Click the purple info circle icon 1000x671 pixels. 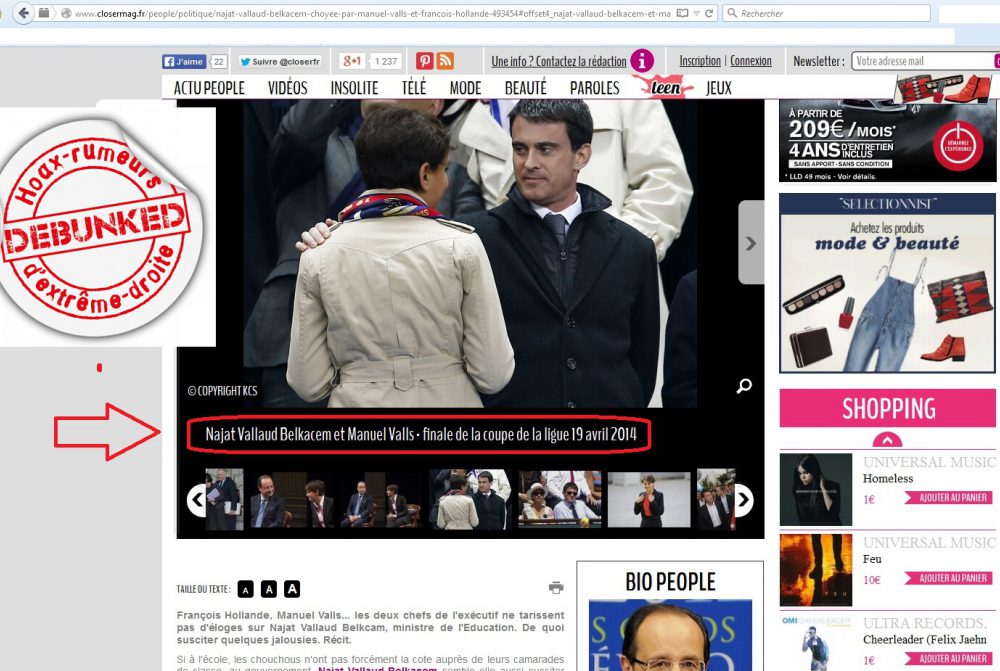coord(642,61)
